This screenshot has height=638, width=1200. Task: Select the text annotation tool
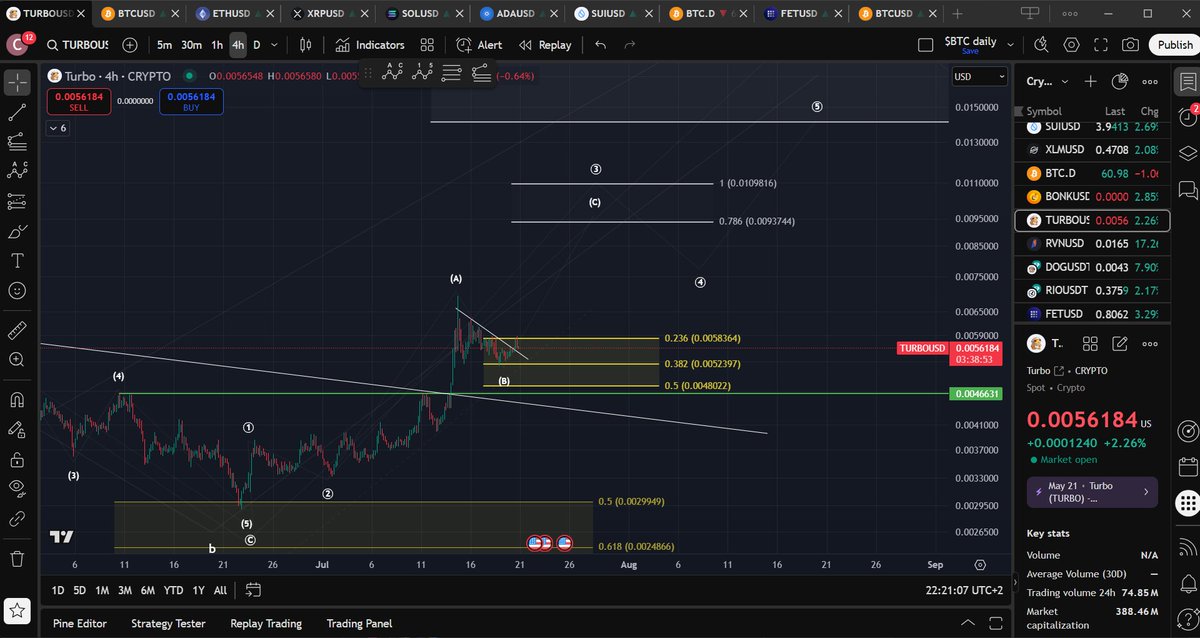(17, 260)
